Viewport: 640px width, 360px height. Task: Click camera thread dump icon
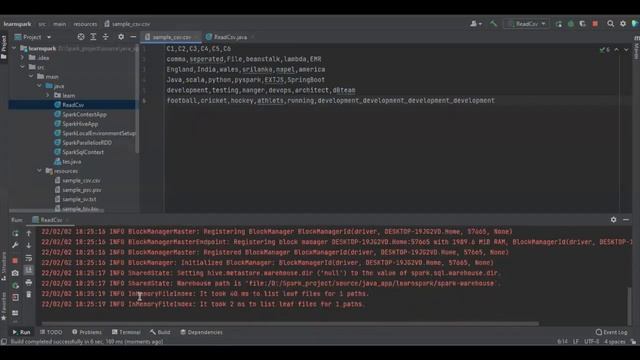15,273
